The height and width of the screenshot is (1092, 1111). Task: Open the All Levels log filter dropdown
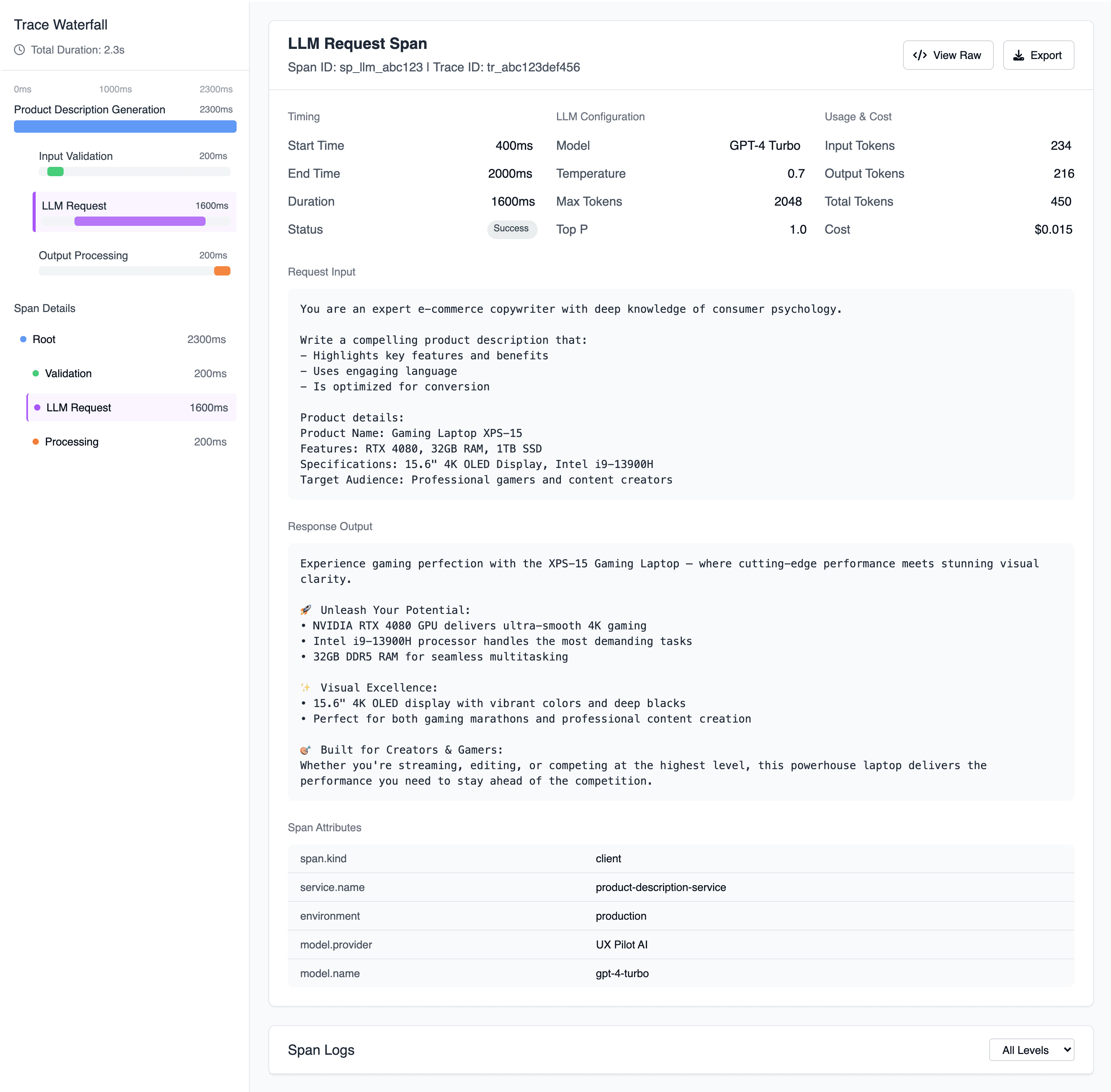click(x=1031, y=1050)
